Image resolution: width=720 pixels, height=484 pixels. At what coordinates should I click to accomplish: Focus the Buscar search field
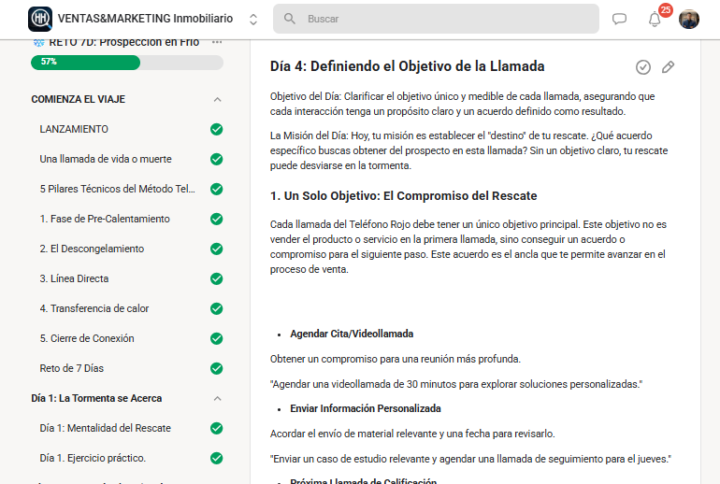[436, 19]
